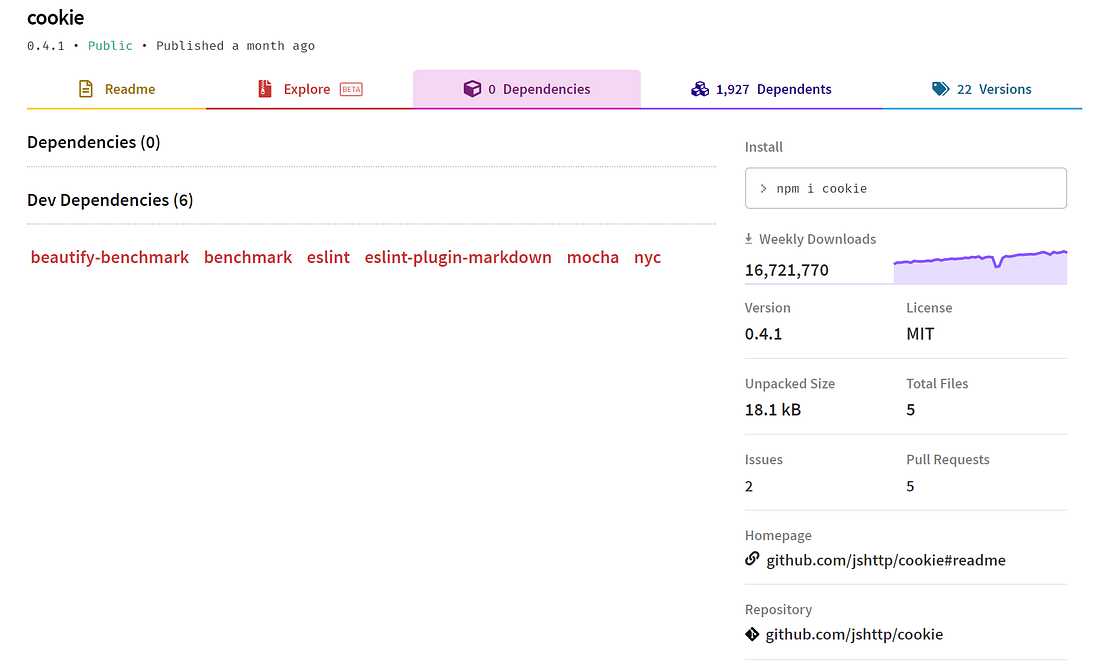Viewport: 1104px width, 669px height.
Task: Click the purple Dependencies box icon
Action: pos(472,88)
